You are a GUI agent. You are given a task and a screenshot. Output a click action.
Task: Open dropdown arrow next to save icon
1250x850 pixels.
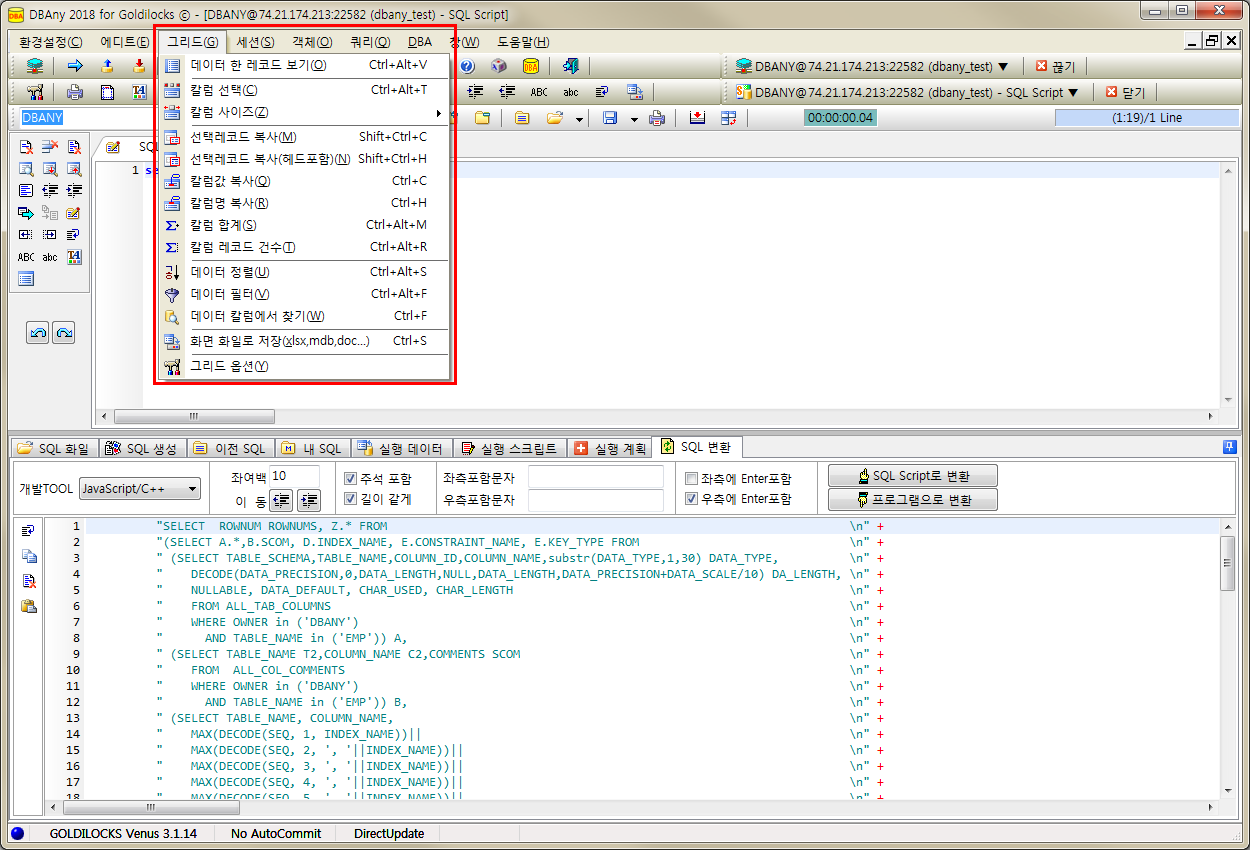[x=634, y=119]
